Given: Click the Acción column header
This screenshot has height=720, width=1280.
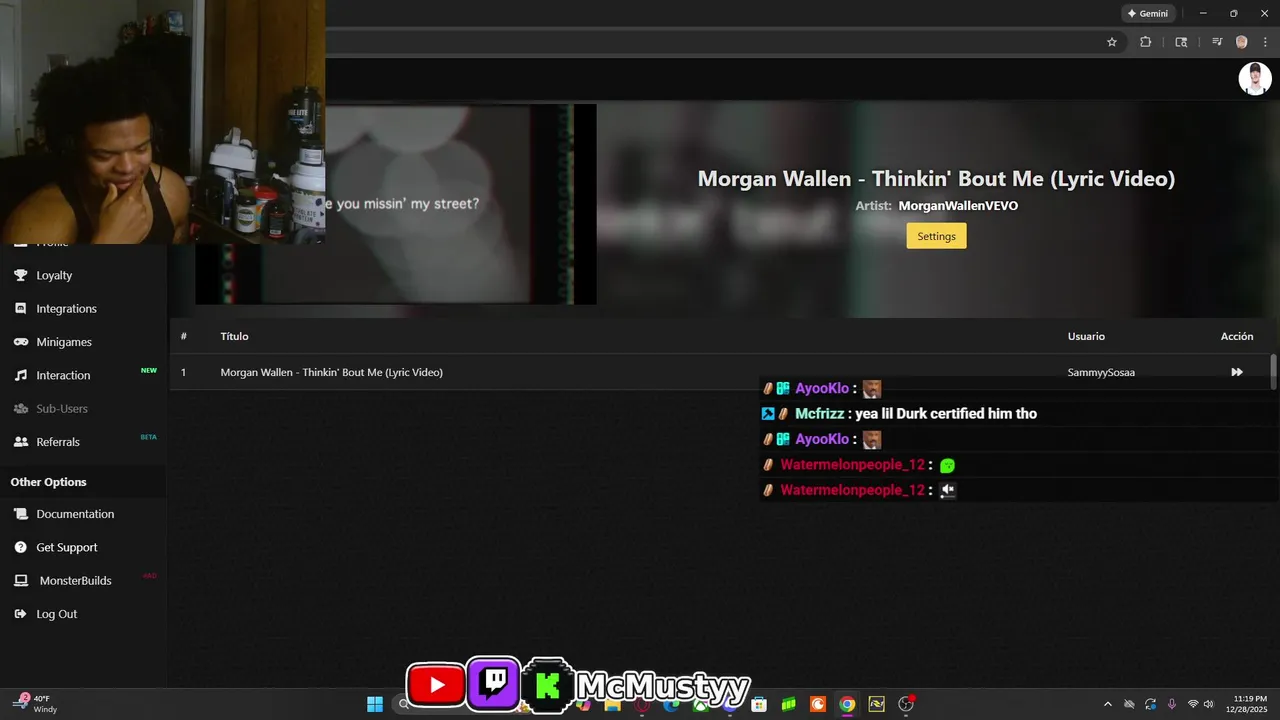Looking at the screenshot, I should click(x=1237, y=336).
